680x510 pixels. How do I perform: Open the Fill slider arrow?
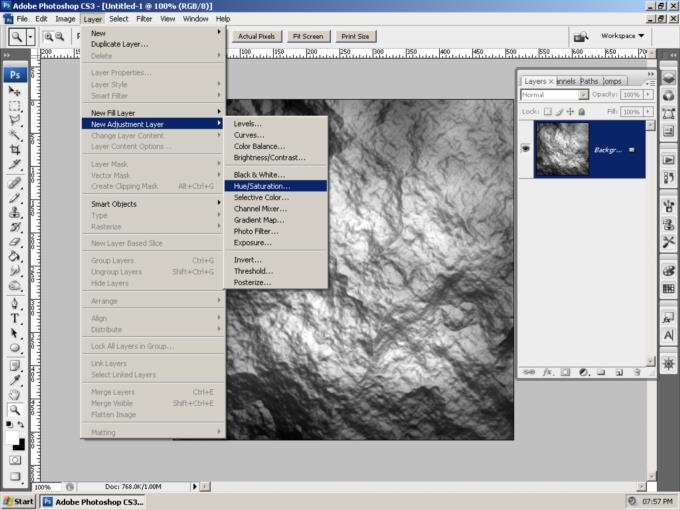(x=648, y=111)
